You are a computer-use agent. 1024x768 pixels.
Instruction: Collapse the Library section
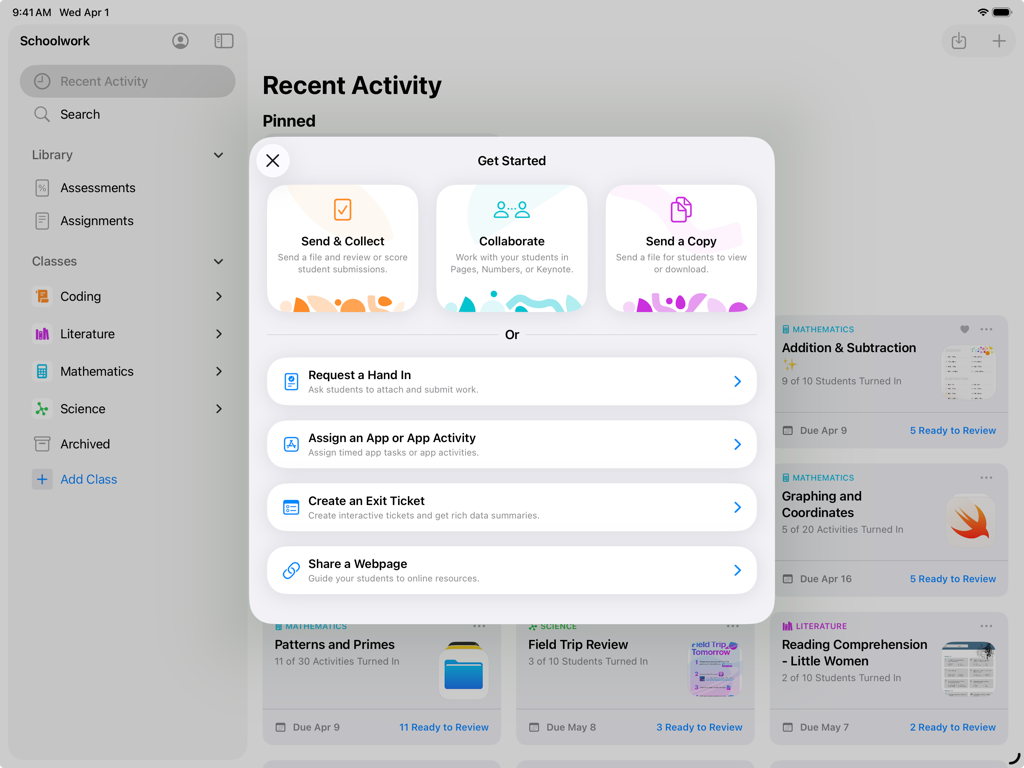(x=218, y=155)
